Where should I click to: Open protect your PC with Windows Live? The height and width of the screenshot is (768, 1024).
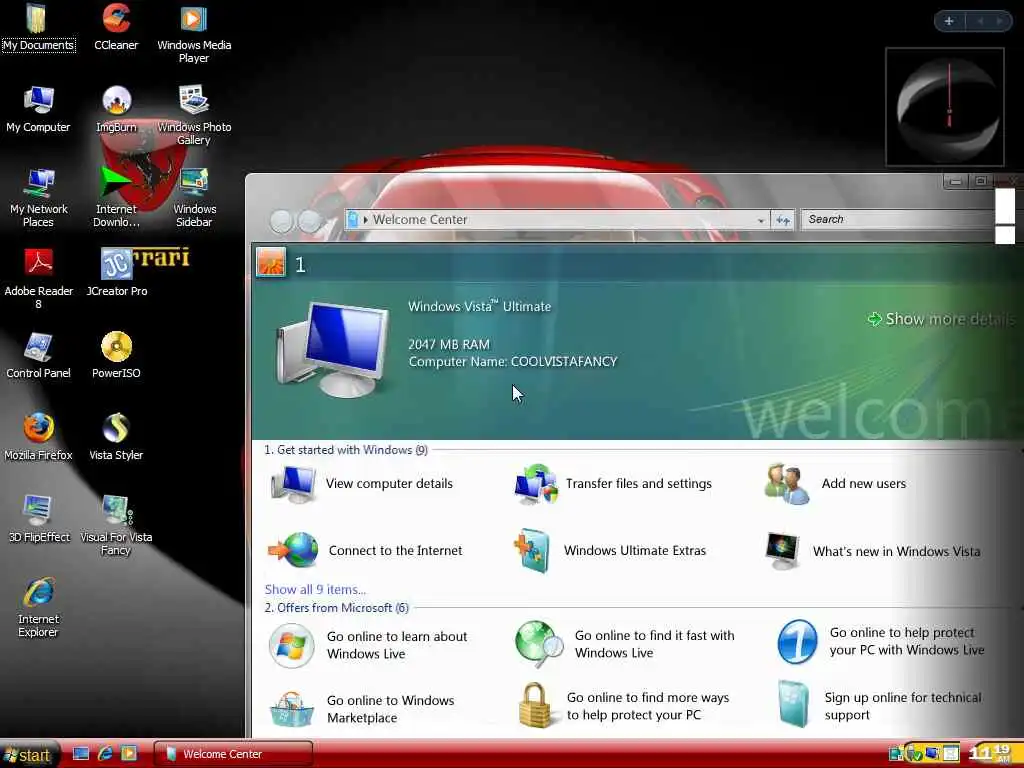point(881,641)
